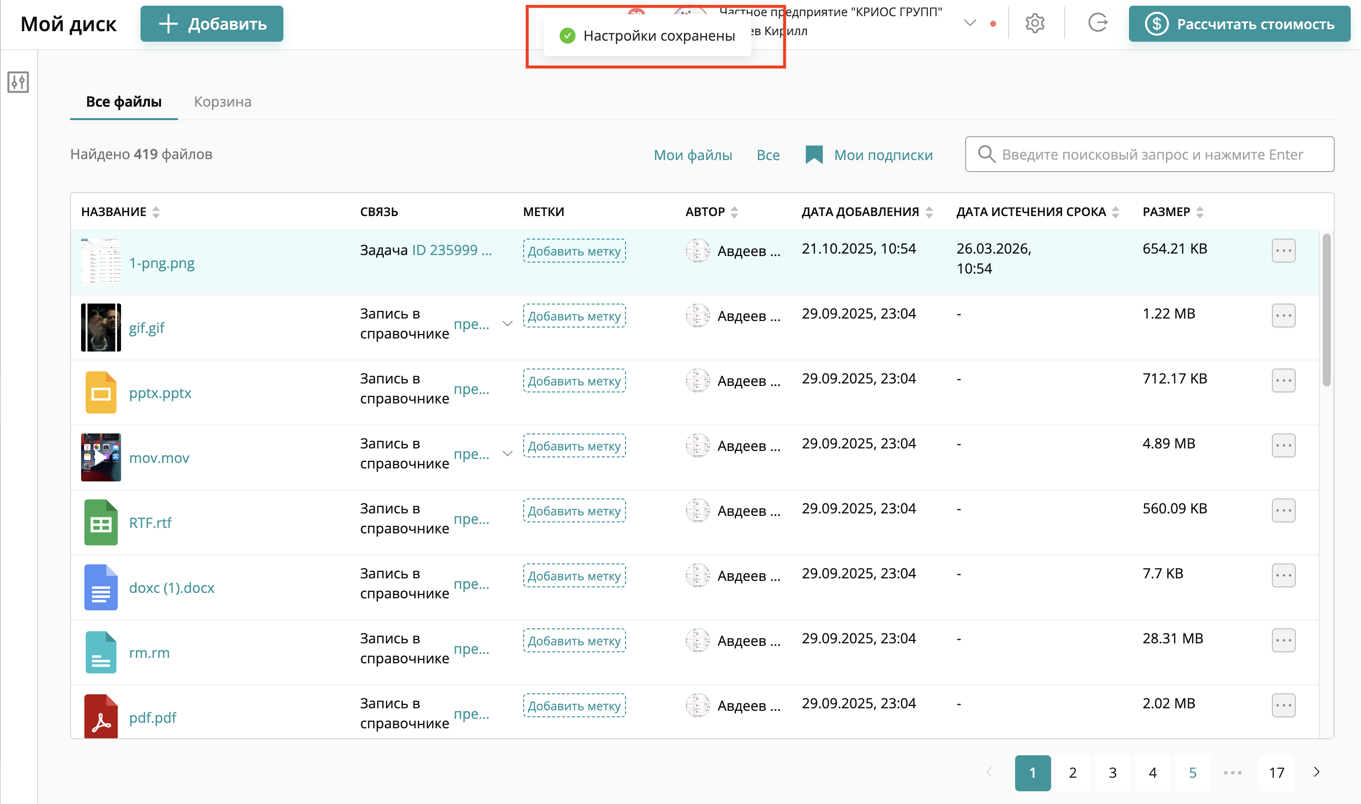Click the doxc (1).docx document icon
The height and width of the screenshot is (804, 1361).
101,588
